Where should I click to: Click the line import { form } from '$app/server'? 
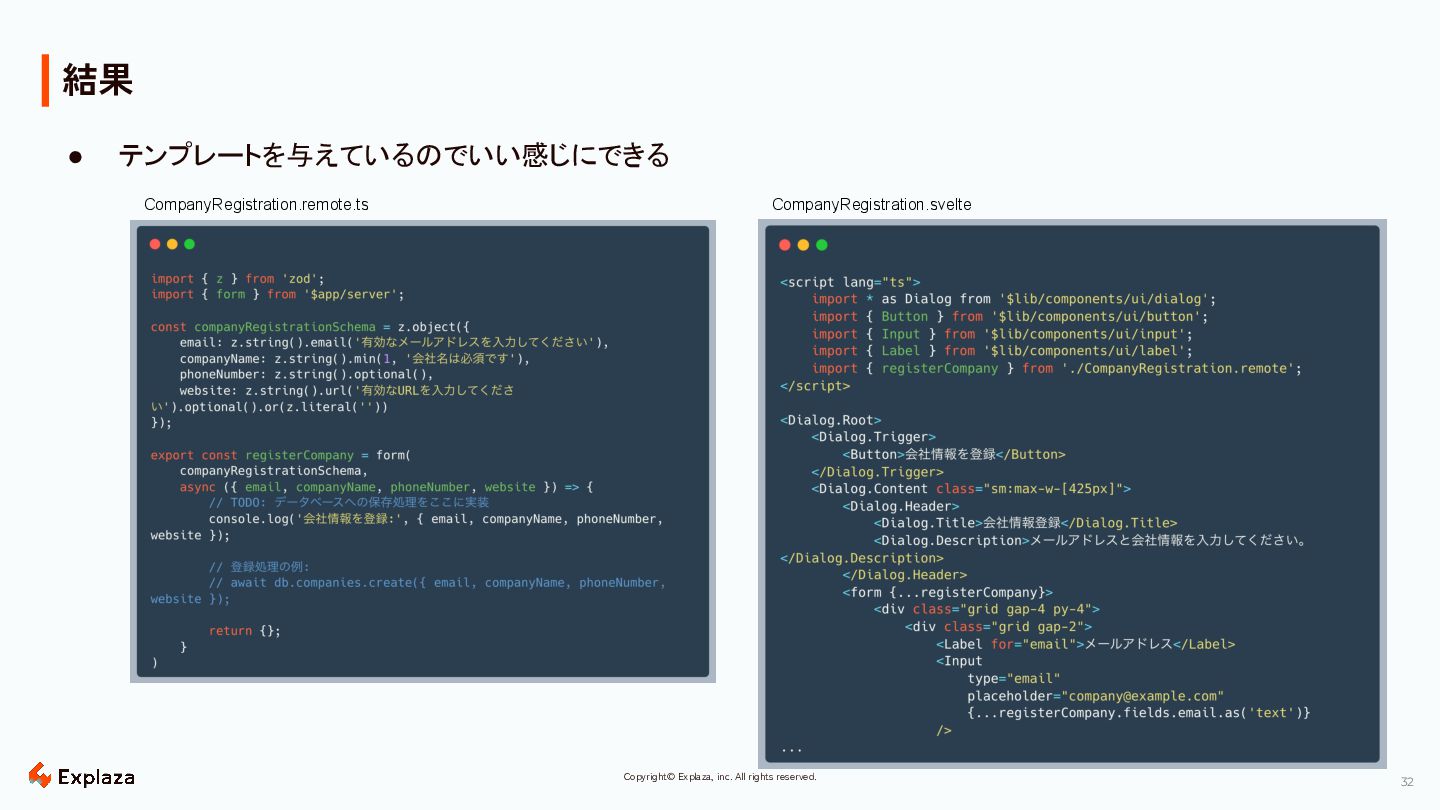click(x=278, y=294)
